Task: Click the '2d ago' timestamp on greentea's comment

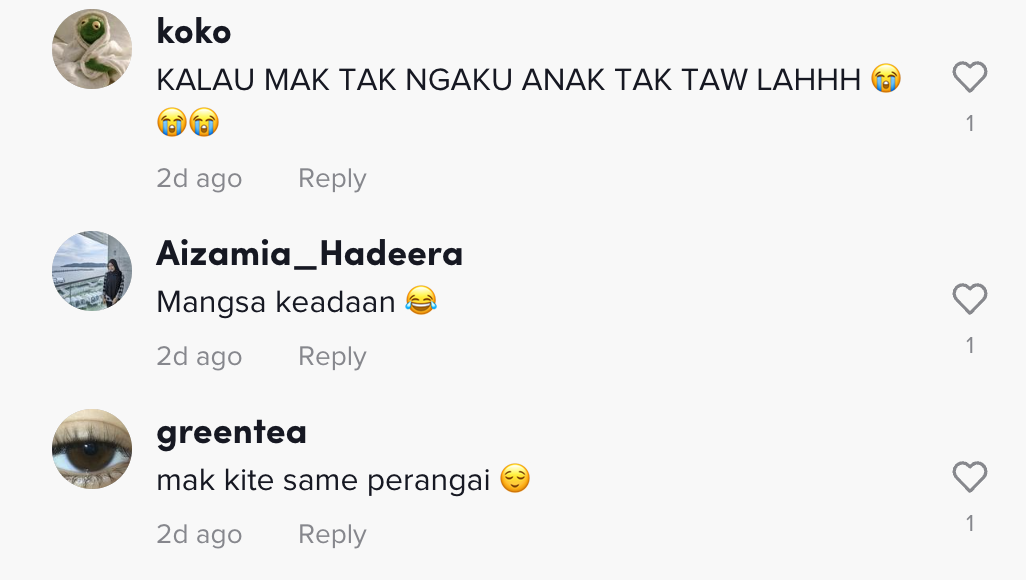Action: pos(199,534)
